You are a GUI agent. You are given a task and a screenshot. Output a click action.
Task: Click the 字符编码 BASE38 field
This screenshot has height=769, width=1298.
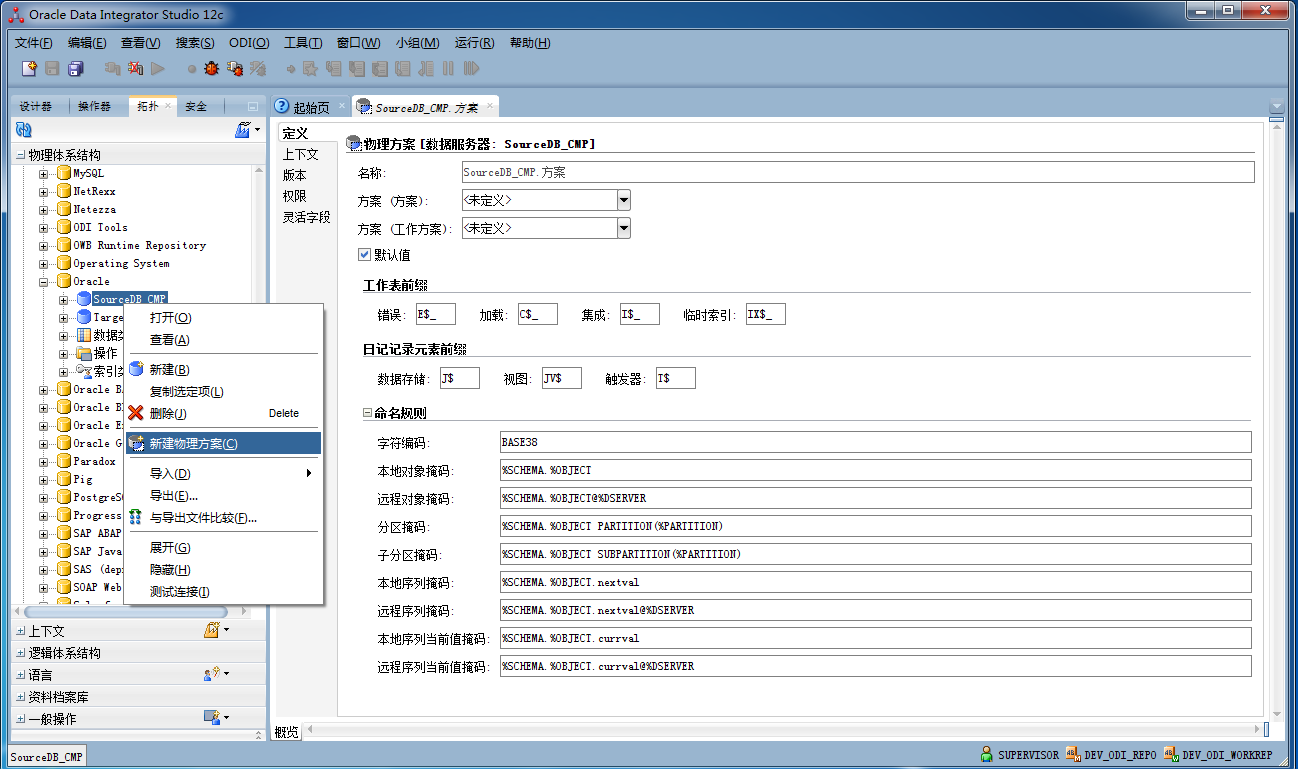[876, 442]
